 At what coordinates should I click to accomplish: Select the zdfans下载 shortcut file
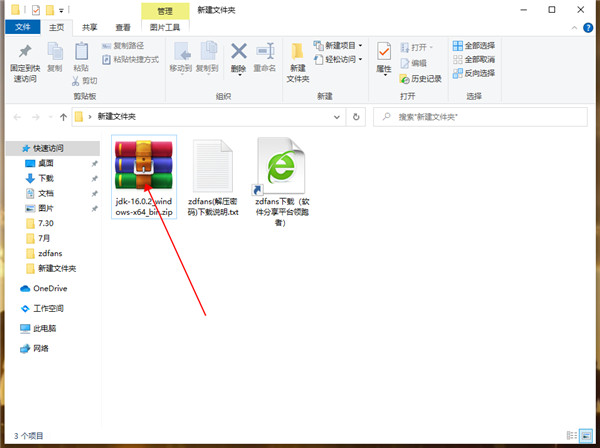[x=282, y=182]
